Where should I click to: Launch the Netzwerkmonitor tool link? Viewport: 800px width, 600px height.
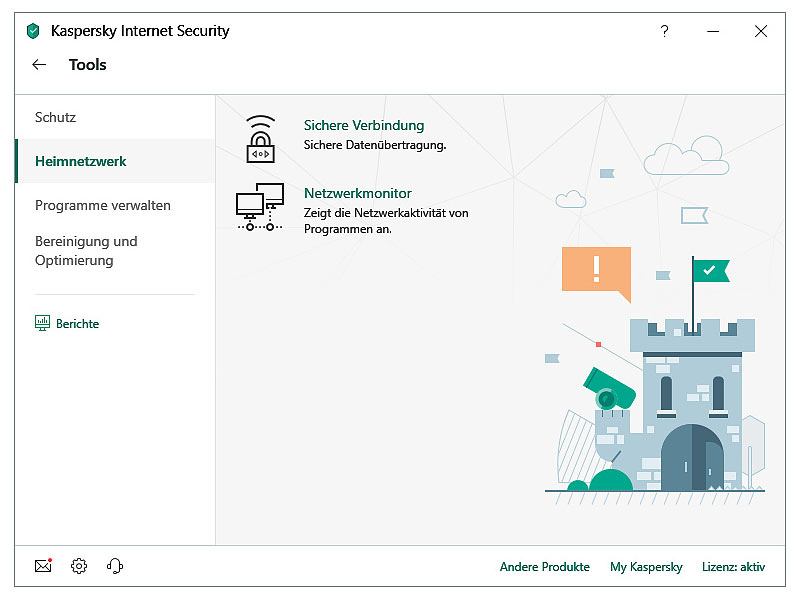[357, 193]
